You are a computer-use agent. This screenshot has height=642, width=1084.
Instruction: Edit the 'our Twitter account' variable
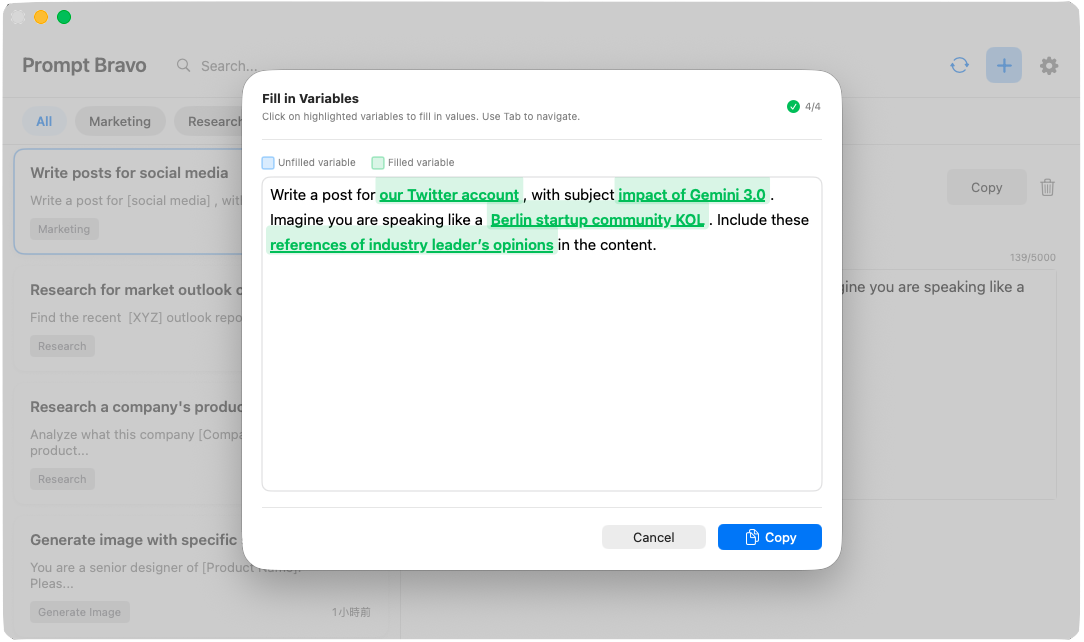(449, 195)
